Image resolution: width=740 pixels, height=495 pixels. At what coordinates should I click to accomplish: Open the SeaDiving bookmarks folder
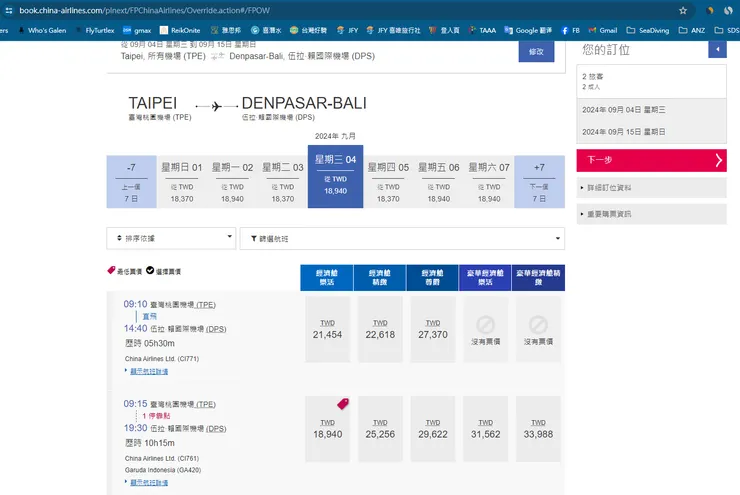click(x=648, y=30)
